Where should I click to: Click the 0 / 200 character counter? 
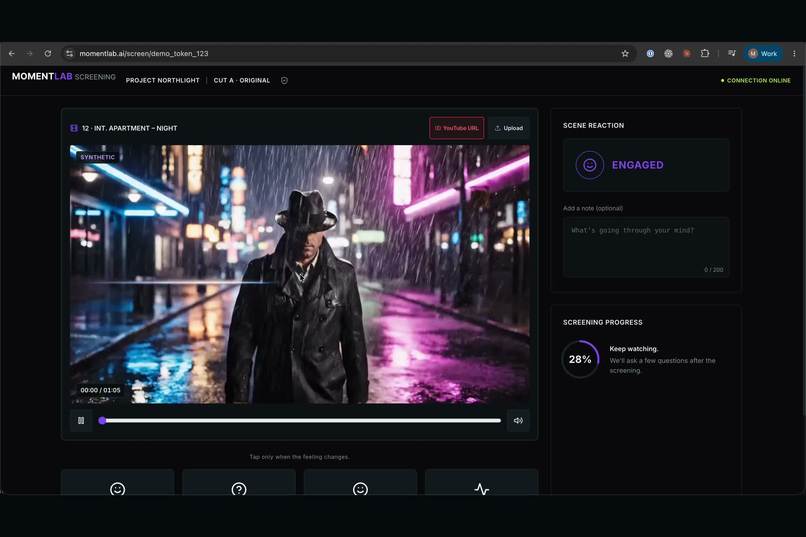713,270
